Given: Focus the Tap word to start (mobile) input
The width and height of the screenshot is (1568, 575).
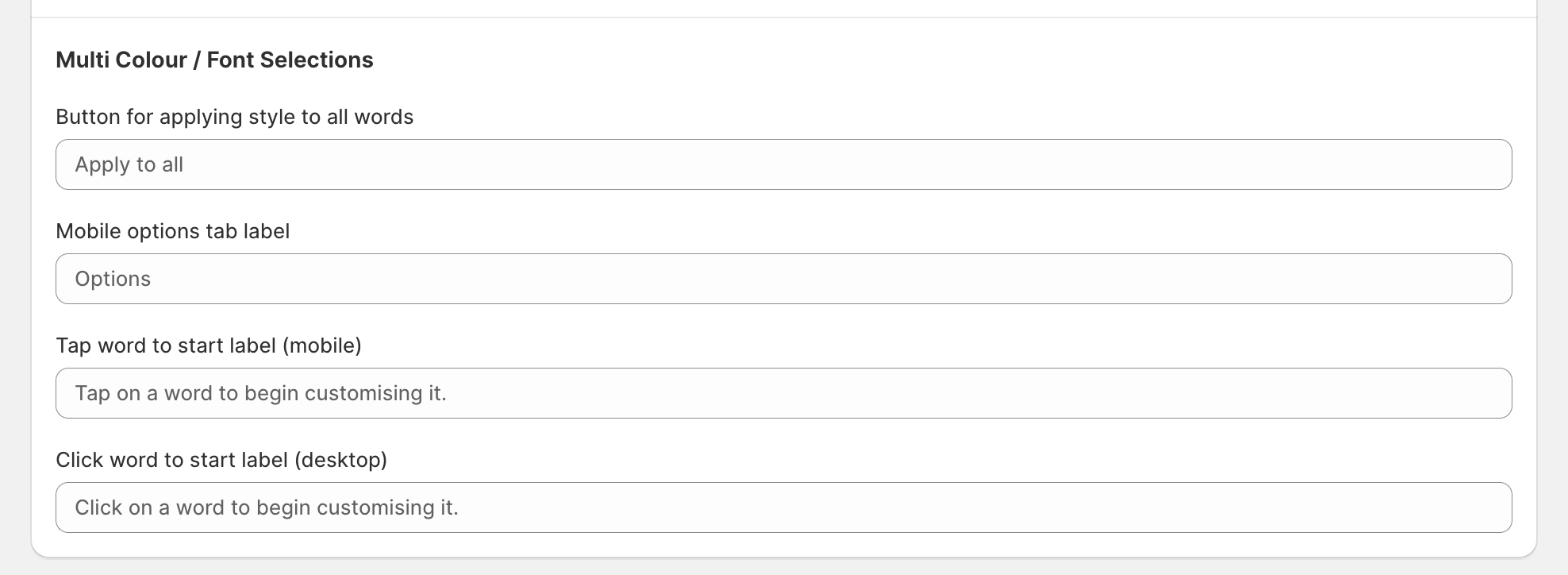Looking at the screenshot, I should (783, 393).
